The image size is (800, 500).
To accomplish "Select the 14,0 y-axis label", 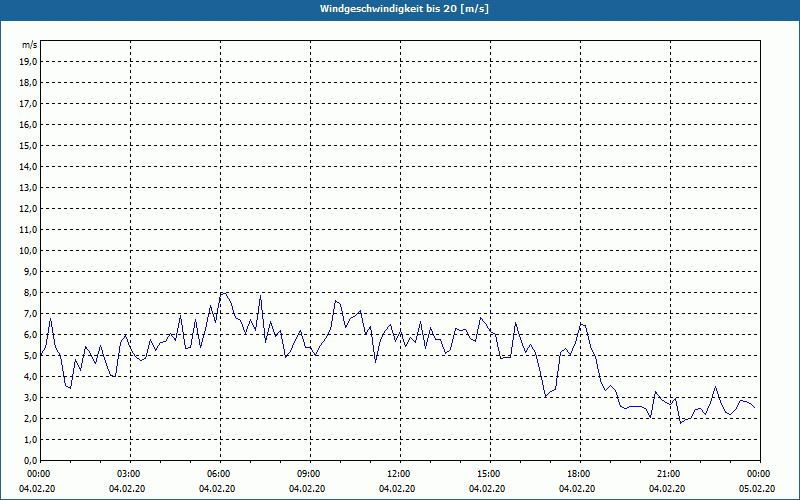I will (28, 166).
